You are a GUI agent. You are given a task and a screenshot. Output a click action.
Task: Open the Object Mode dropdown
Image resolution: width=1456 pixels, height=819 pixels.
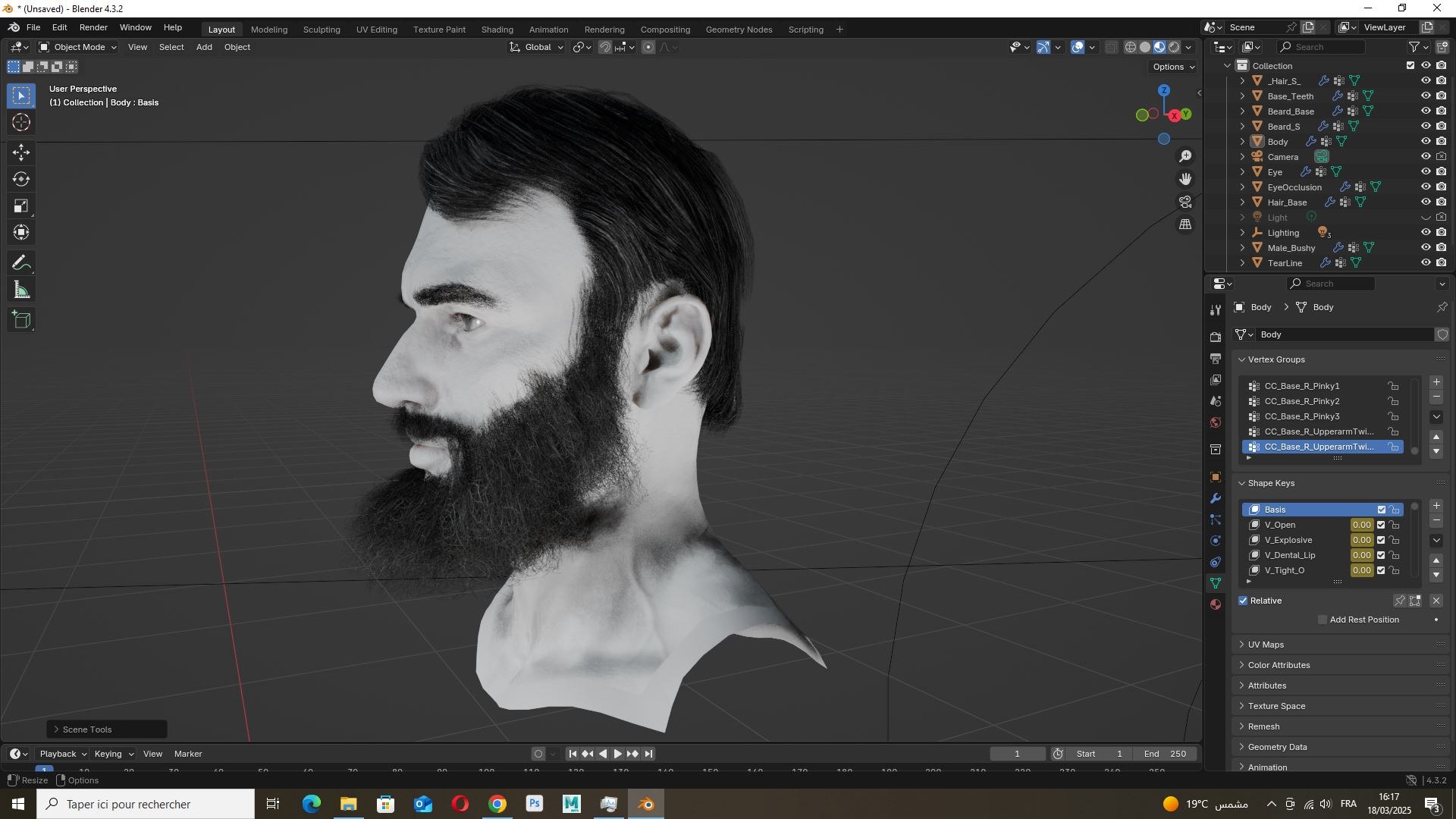78,47
